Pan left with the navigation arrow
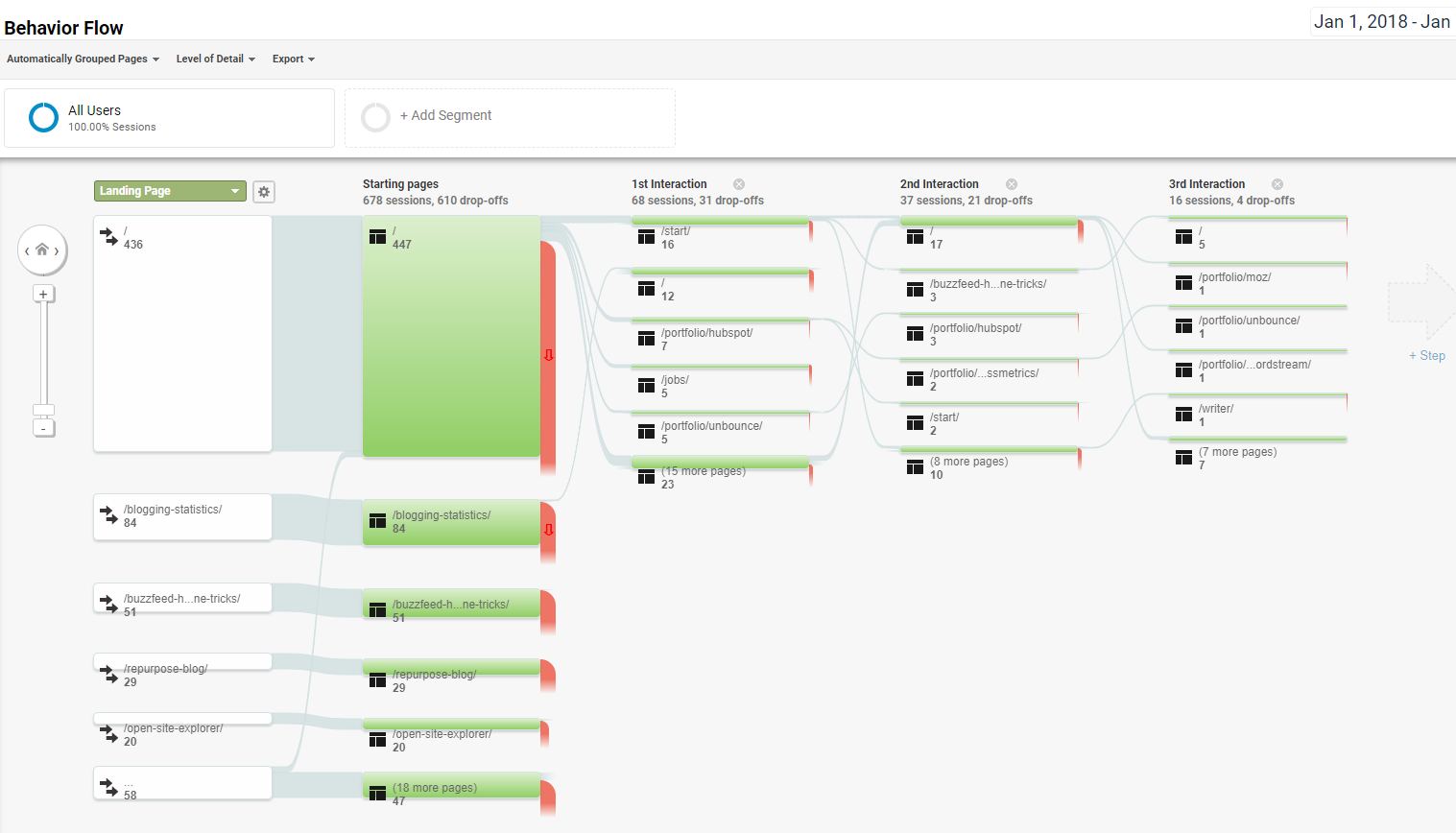 pyautogui.click(x=27, y=251)
